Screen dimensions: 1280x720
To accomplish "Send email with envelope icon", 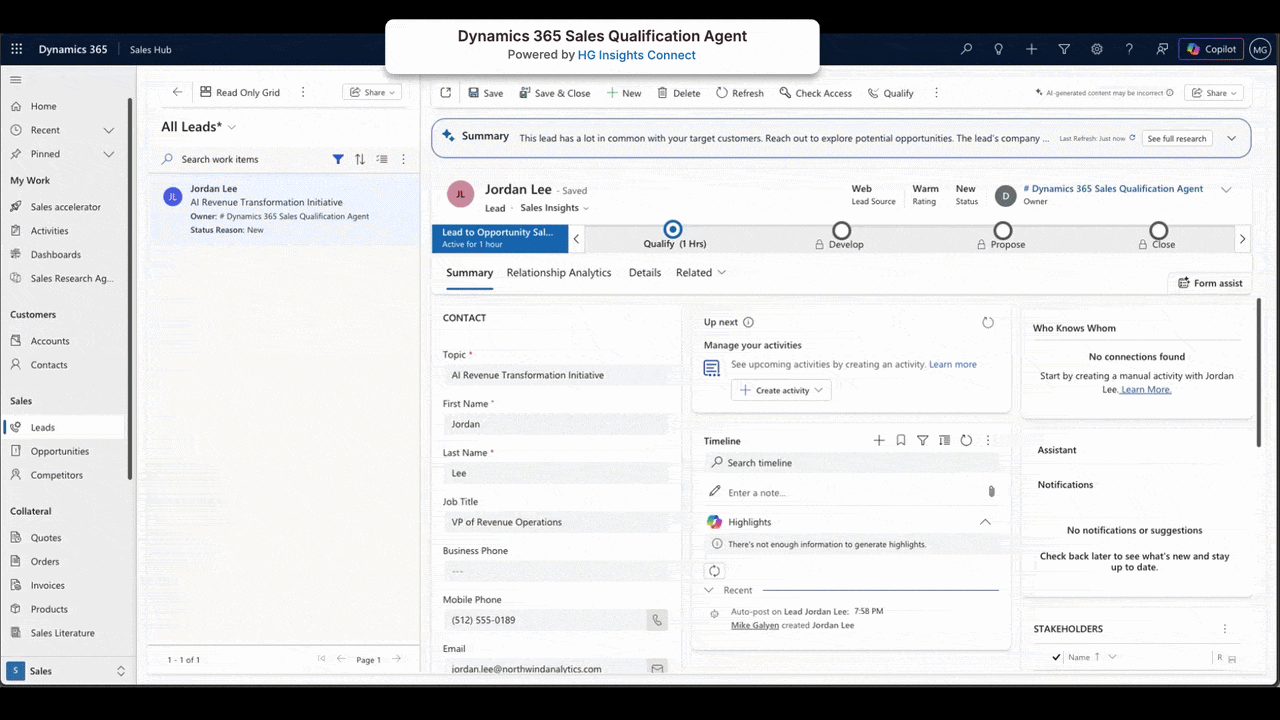I will (657, 668).
